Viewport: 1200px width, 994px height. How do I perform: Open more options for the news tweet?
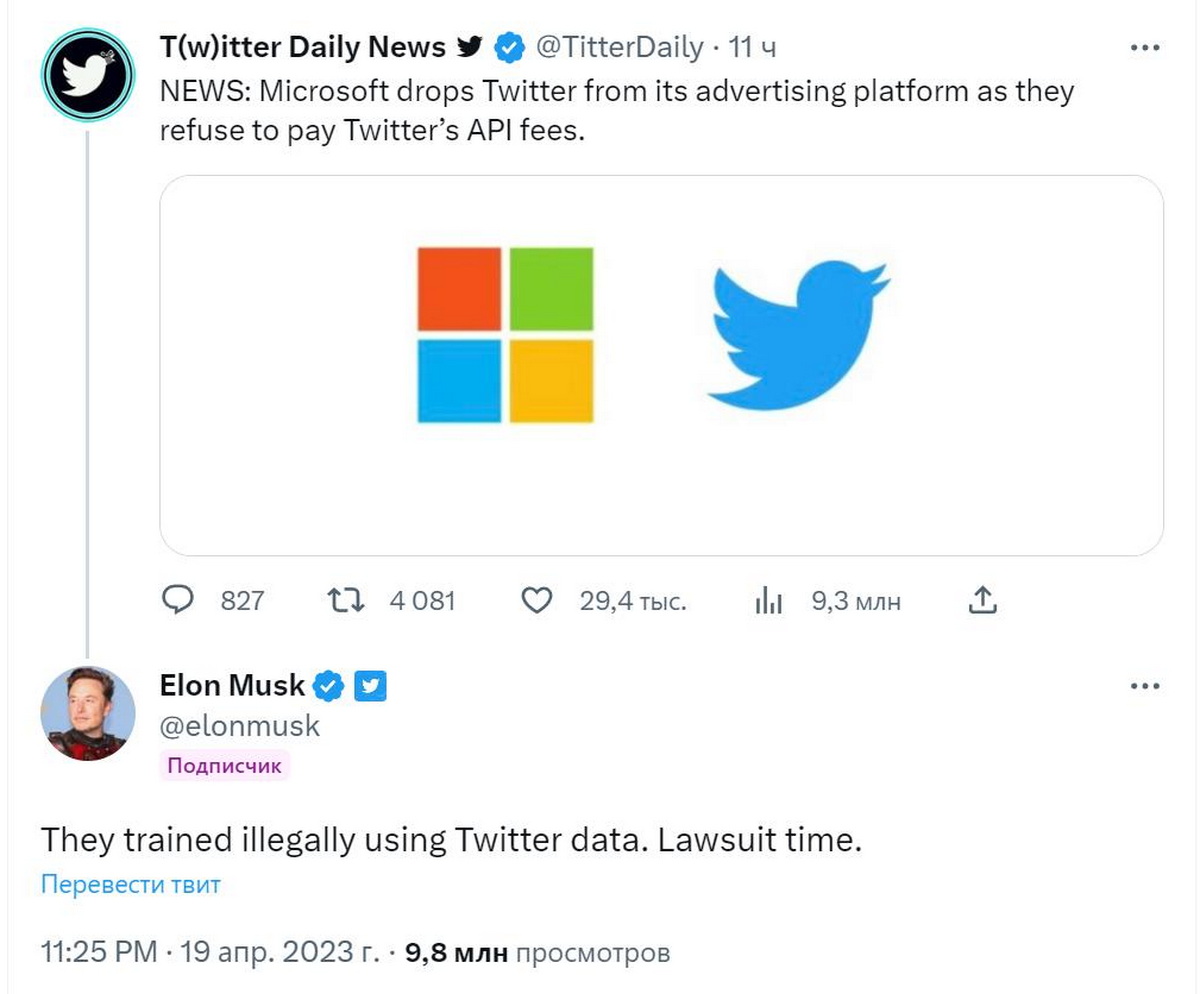point(1144,47)
